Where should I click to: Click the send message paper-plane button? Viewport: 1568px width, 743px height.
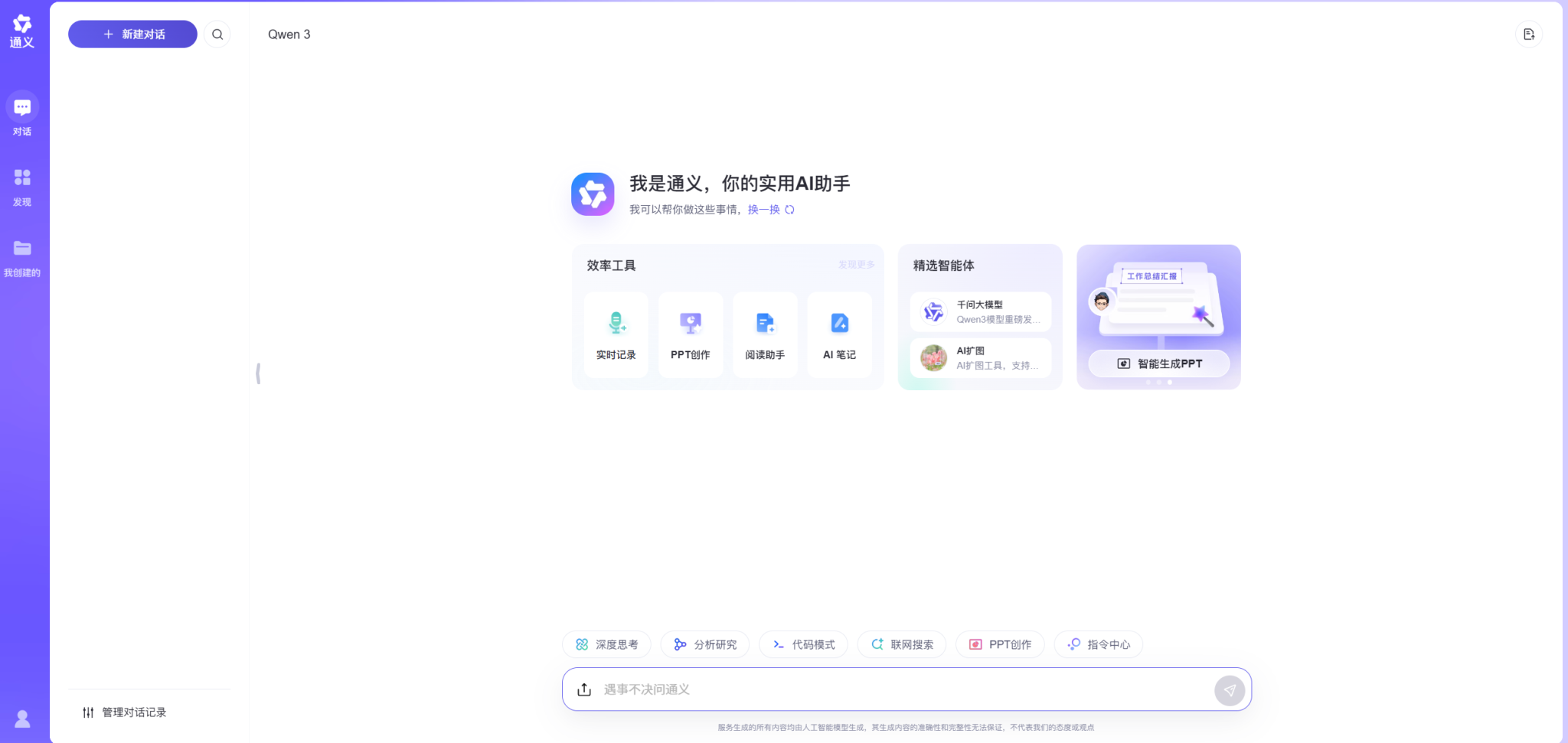(1230, 690)
